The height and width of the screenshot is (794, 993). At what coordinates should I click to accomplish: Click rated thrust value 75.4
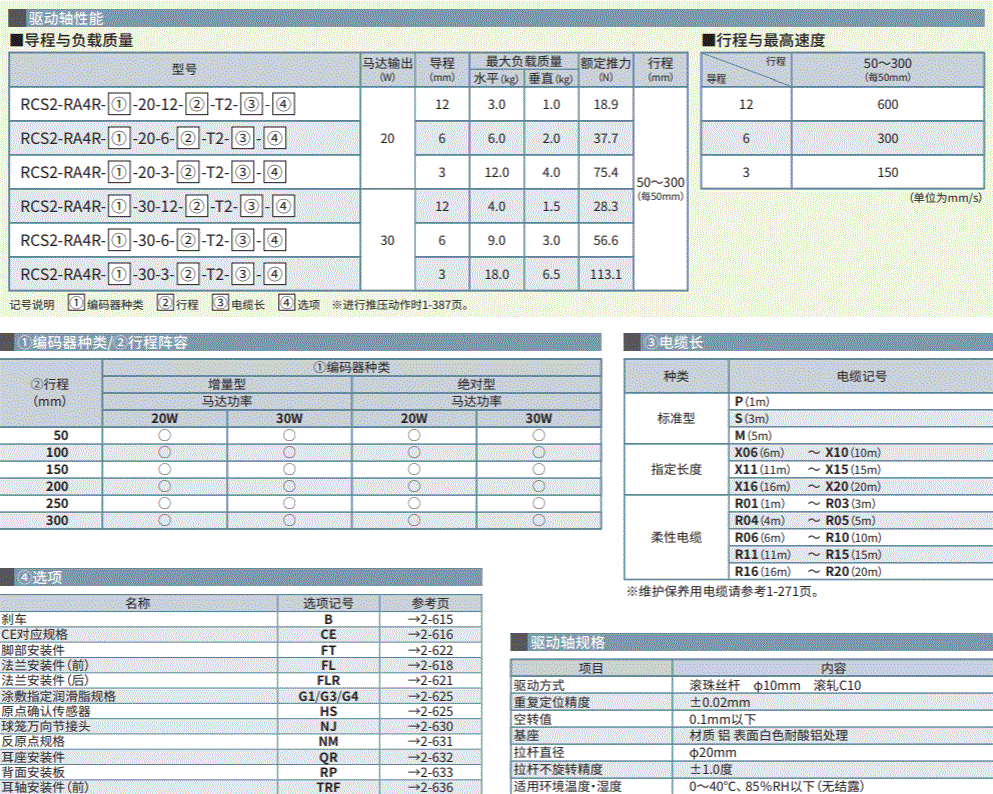[x=605, y=172]
